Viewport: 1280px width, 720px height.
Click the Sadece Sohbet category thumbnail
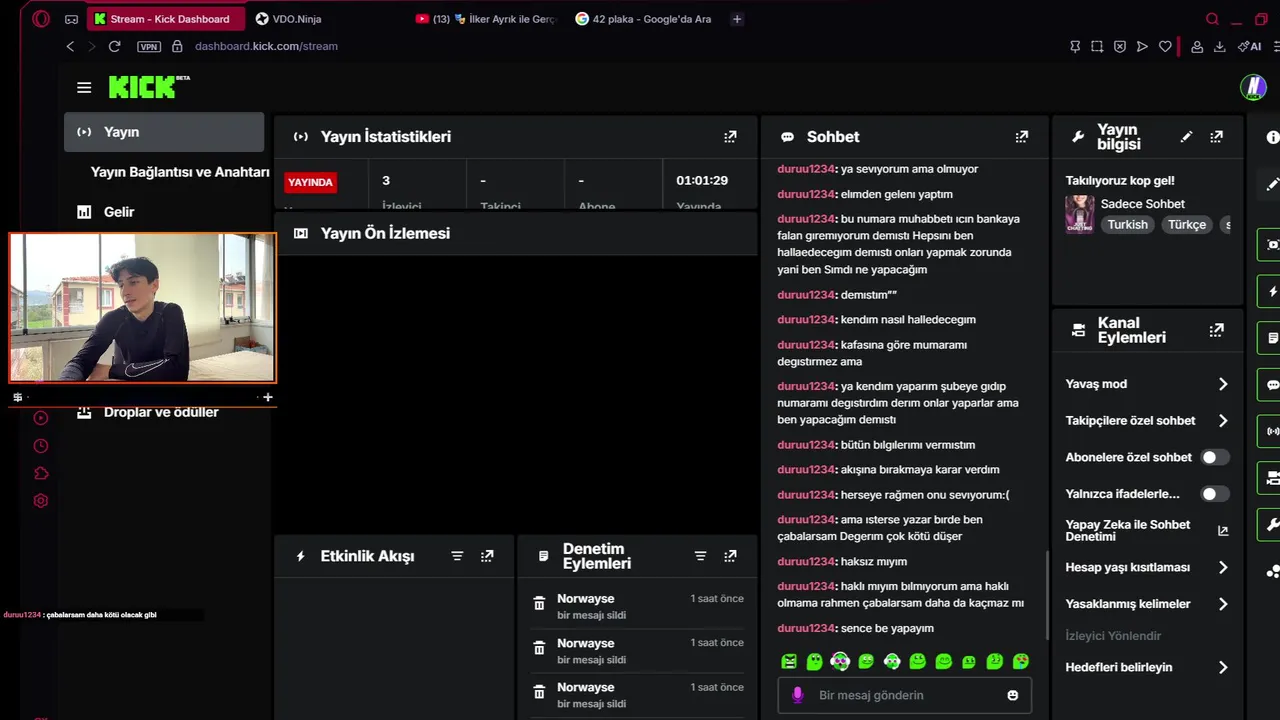pyautogui.click(x=1079, y=214)
